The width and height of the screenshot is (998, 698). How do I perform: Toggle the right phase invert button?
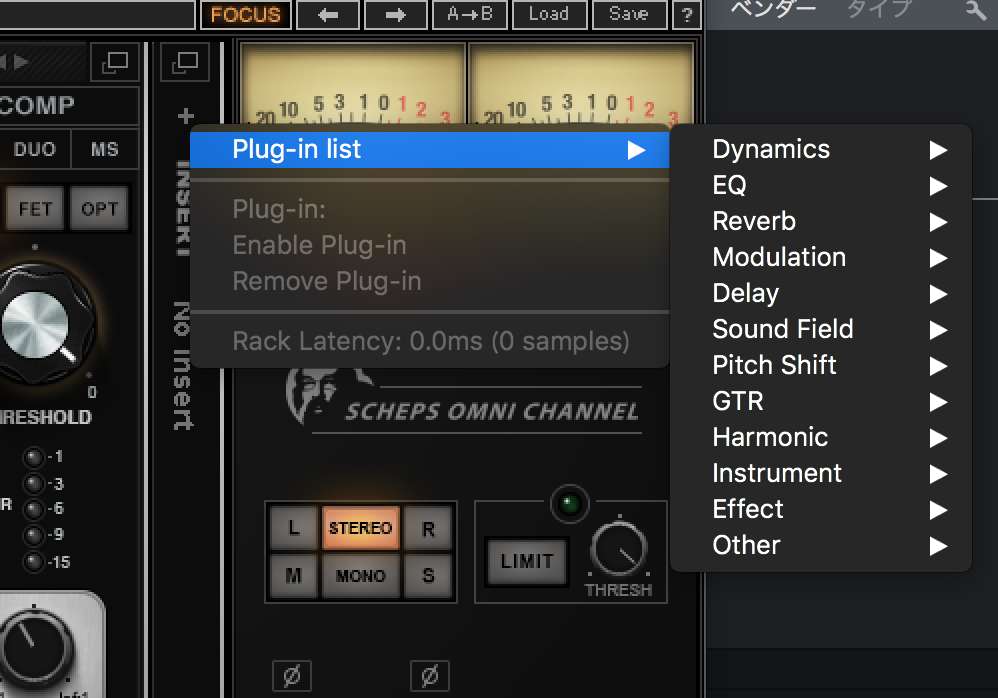coord(430,676)
